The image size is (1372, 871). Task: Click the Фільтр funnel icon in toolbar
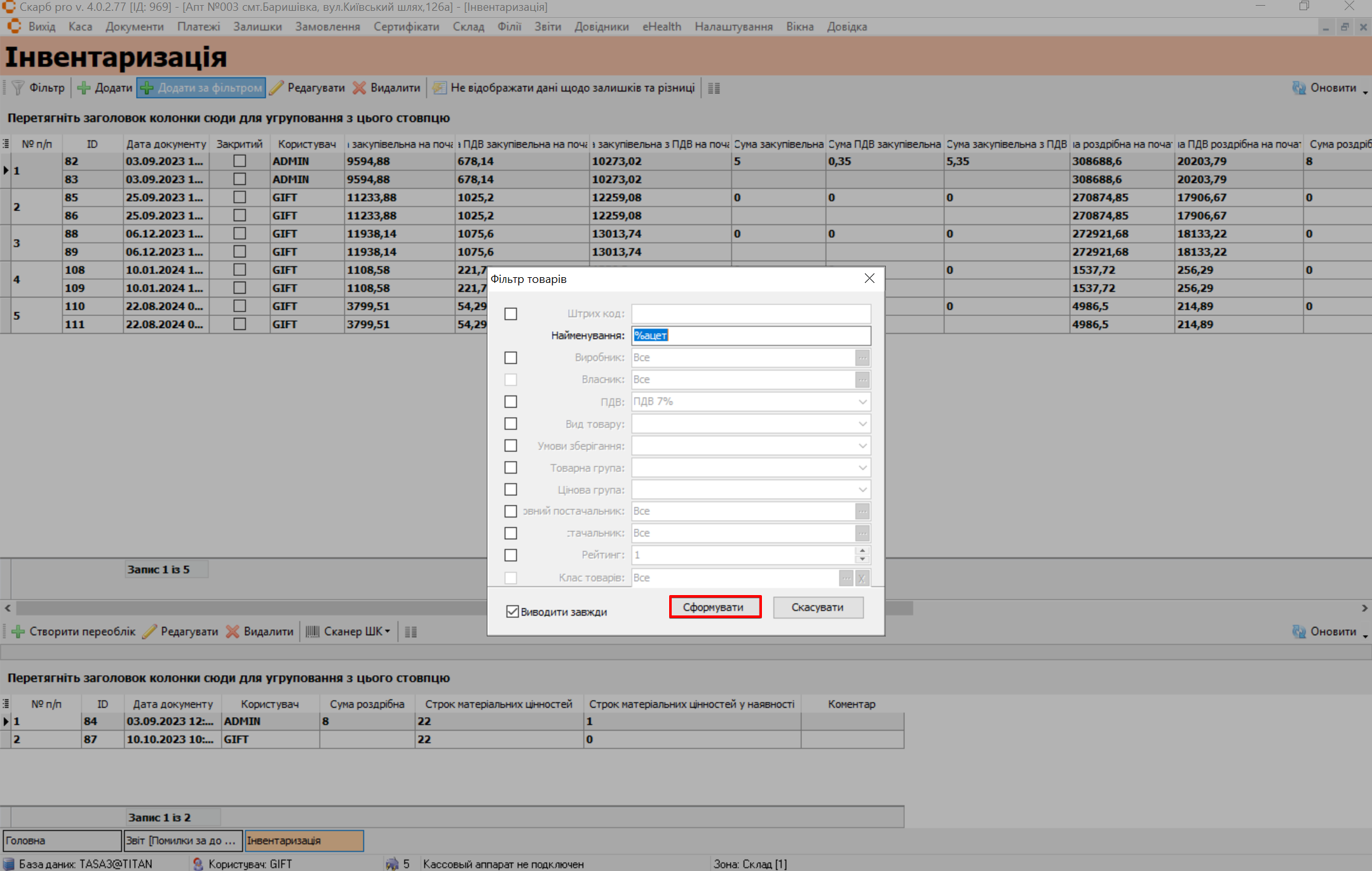click(x=18, y=88)
